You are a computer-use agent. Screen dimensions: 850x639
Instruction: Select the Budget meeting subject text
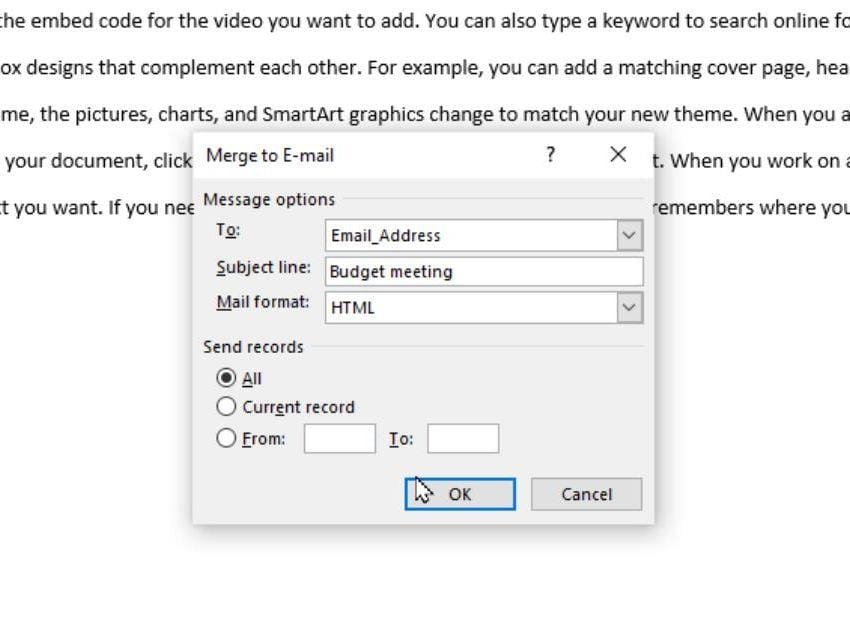click(390, 271)
